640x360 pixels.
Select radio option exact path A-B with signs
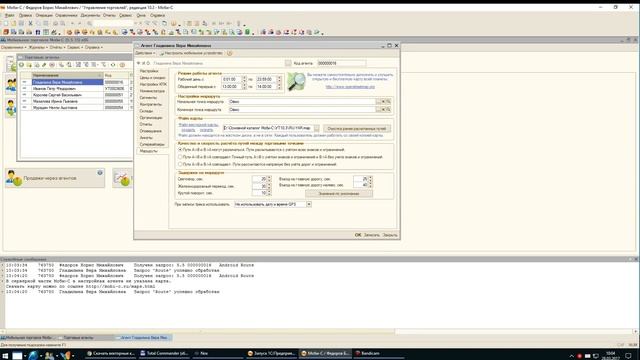click(180, 157)
